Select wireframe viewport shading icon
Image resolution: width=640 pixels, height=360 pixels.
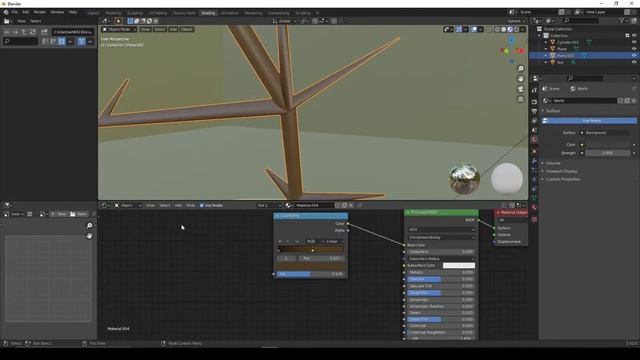[x=497, y=29]
